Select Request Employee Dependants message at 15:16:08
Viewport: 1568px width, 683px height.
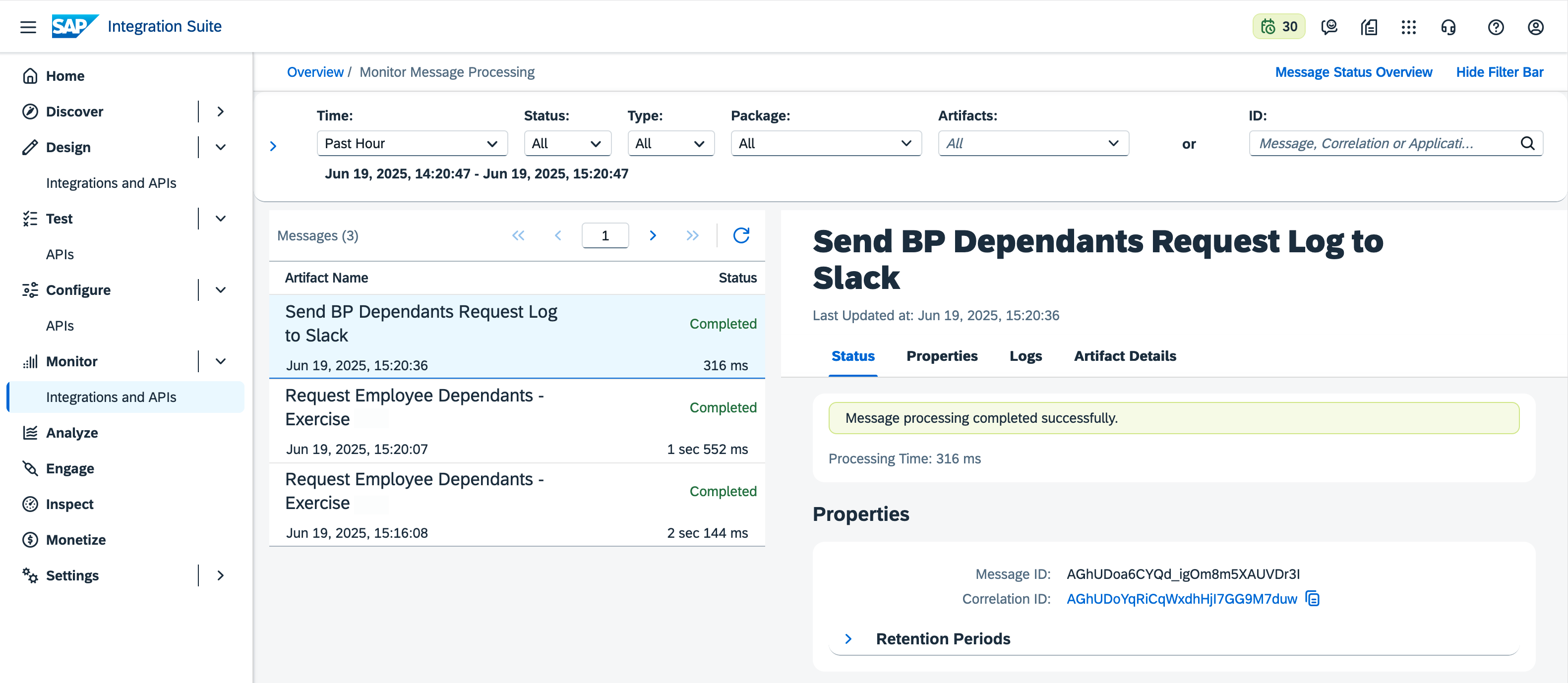click(x=517, y=505)
